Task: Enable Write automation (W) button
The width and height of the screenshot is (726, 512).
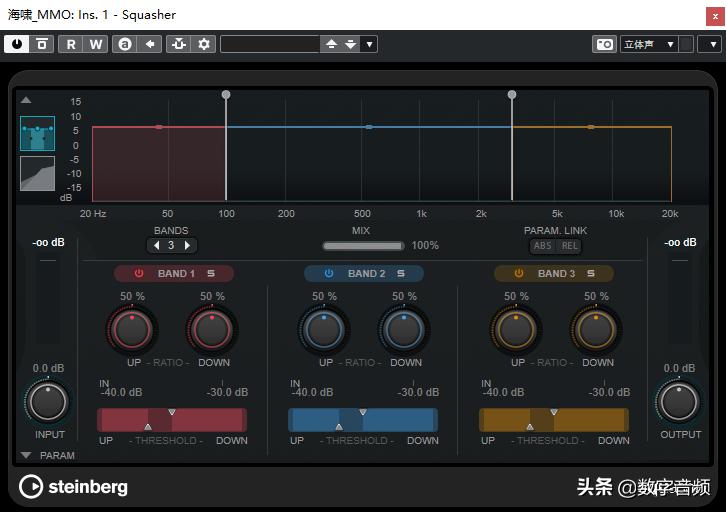Action: pos(96,44)
